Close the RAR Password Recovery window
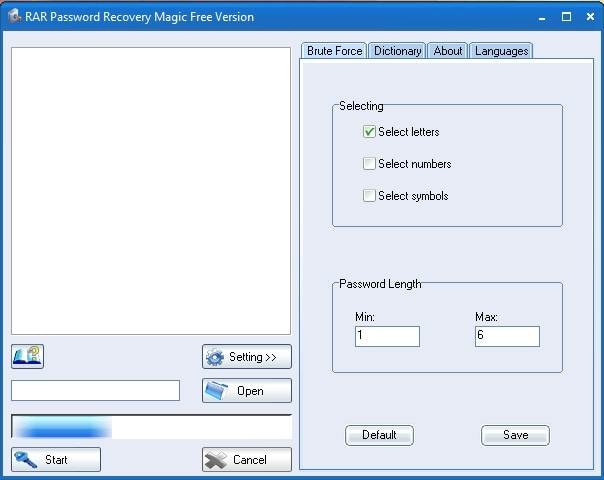This screenshot has width=604, height=480. coord(590,17)
